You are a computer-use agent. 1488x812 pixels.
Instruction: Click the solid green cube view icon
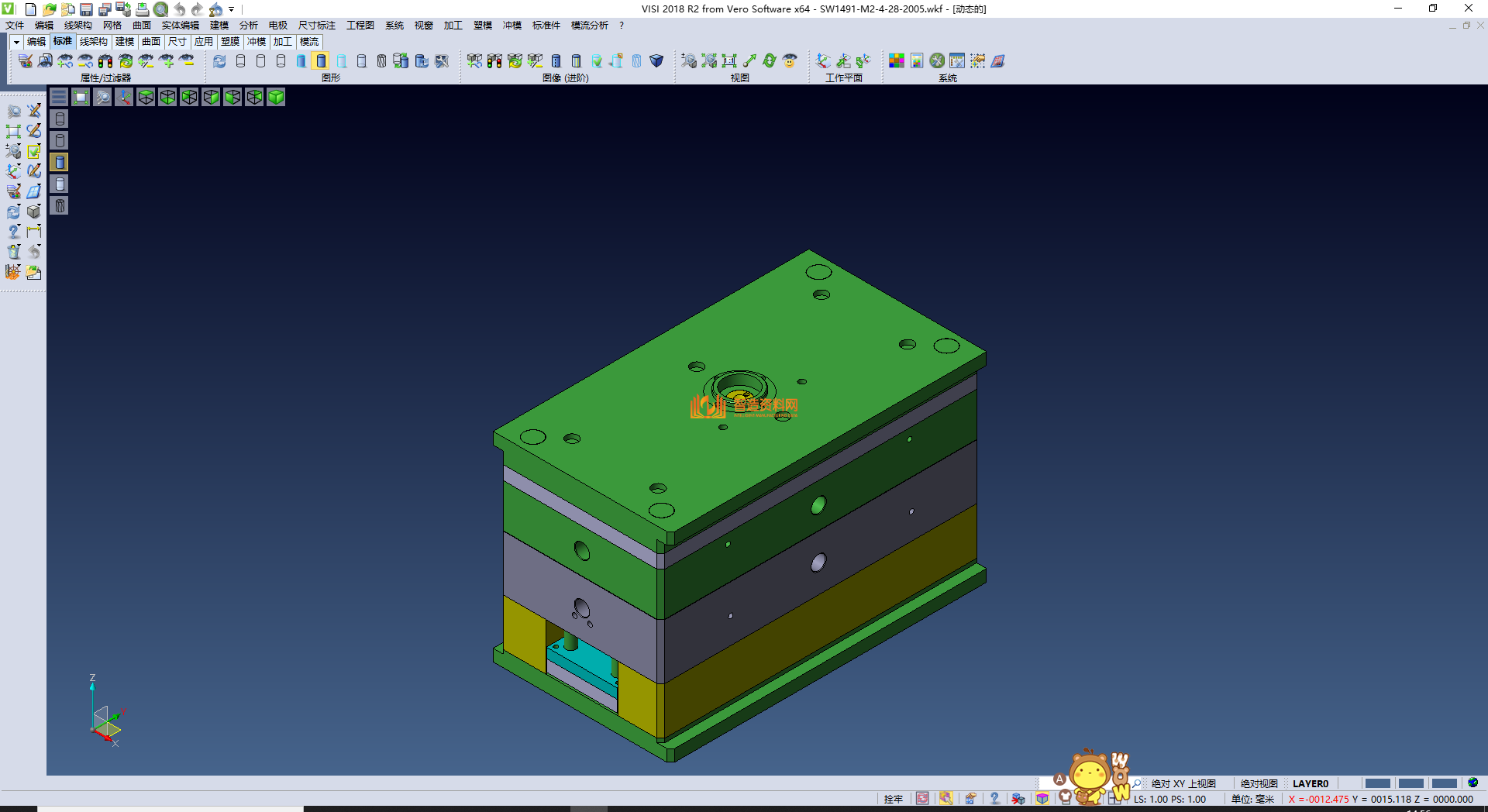276,97
